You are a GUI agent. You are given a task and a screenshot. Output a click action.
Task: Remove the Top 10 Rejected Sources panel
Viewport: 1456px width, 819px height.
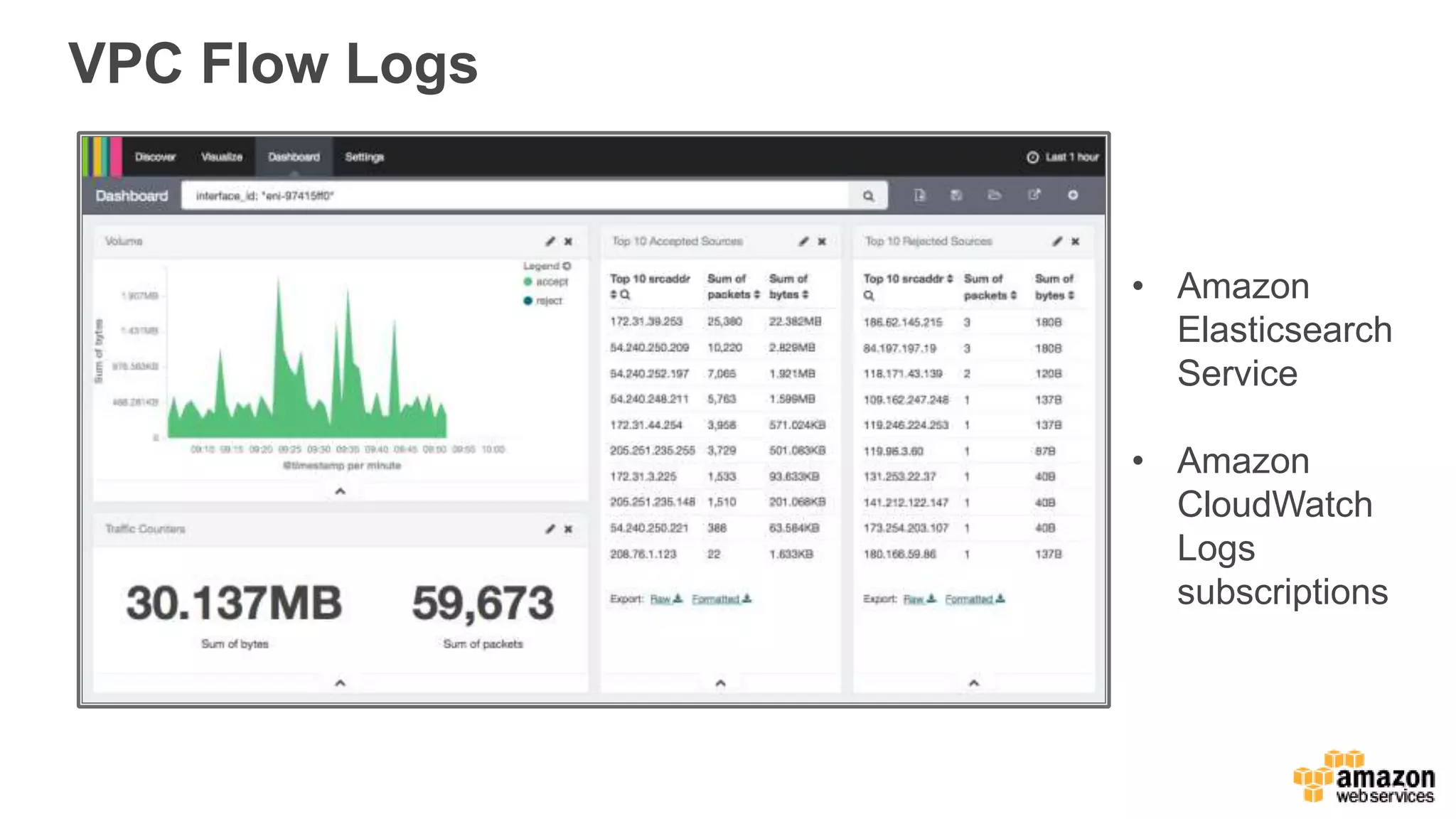pos(1075,242)
